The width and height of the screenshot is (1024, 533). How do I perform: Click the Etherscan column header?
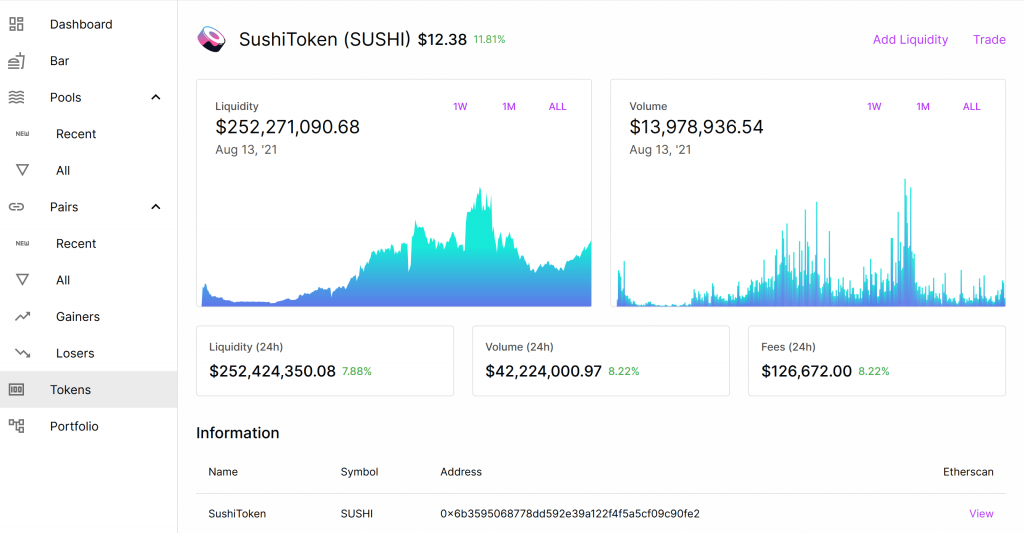968,472
